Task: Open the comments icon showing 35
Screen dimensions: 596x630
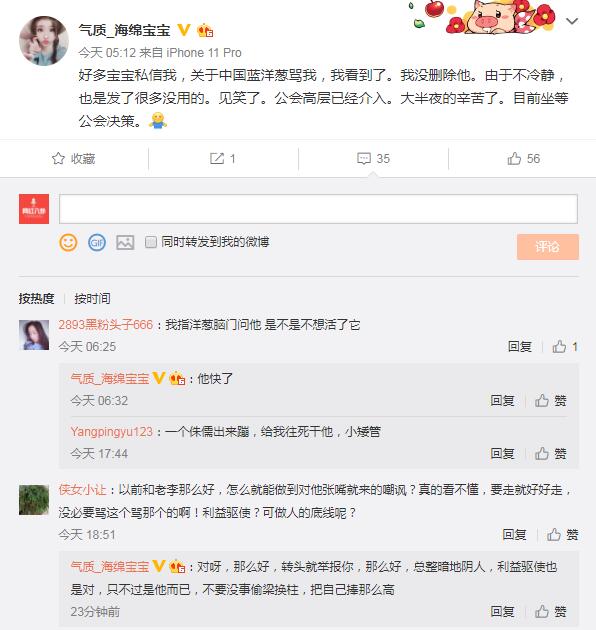Action: point(364,159)
